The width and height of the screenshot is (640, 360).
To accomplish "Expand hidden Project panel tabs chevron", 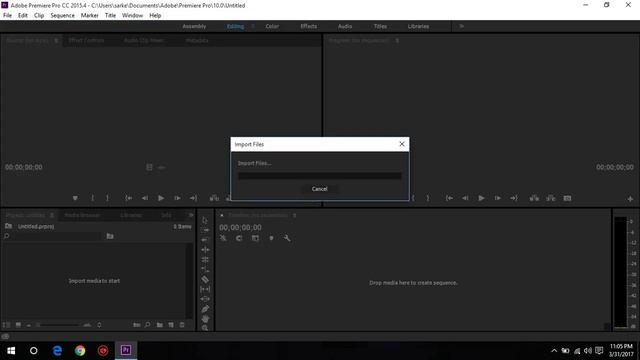I will coord(191,215).
